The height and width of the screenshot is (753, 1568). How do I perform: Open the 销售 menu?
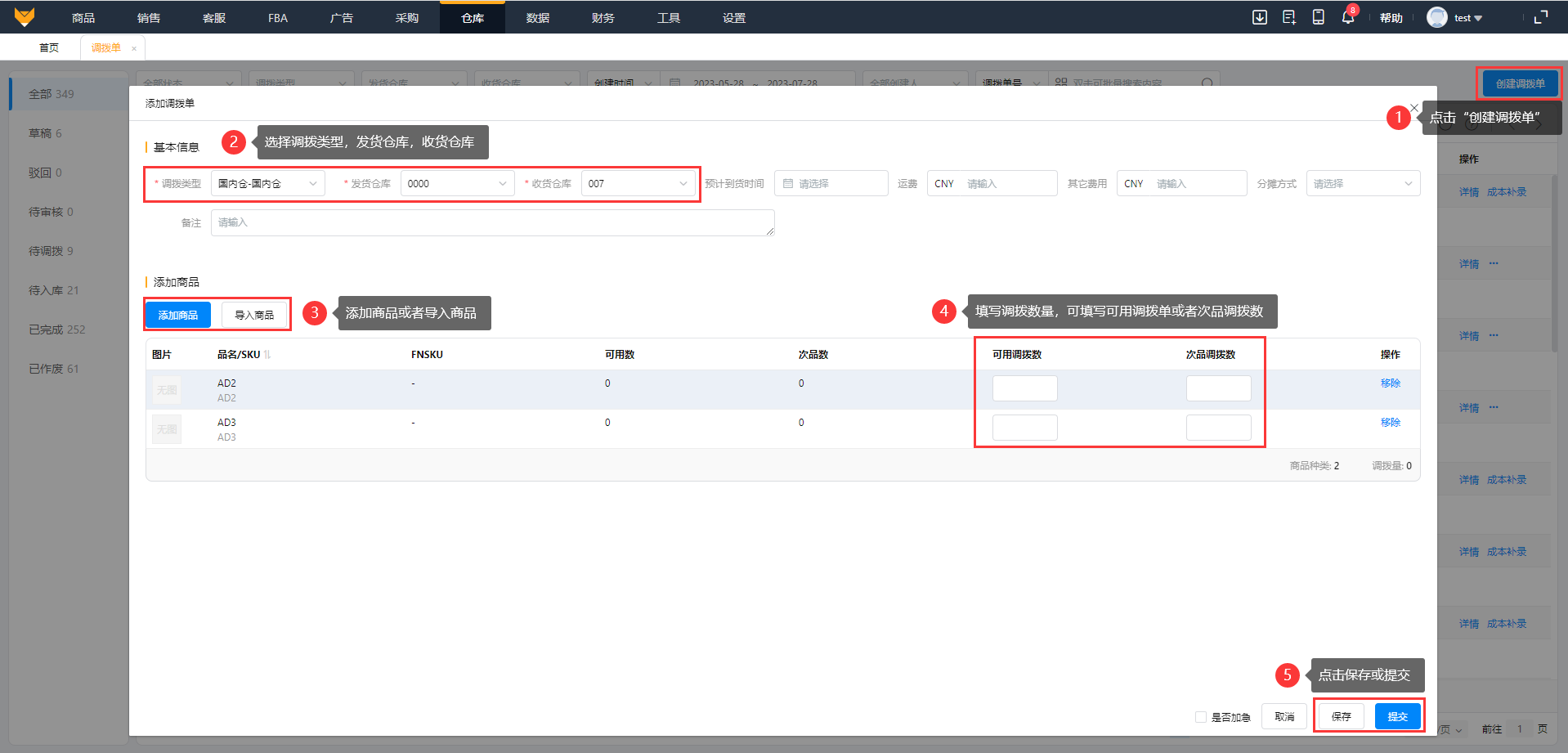click(149, 18)
